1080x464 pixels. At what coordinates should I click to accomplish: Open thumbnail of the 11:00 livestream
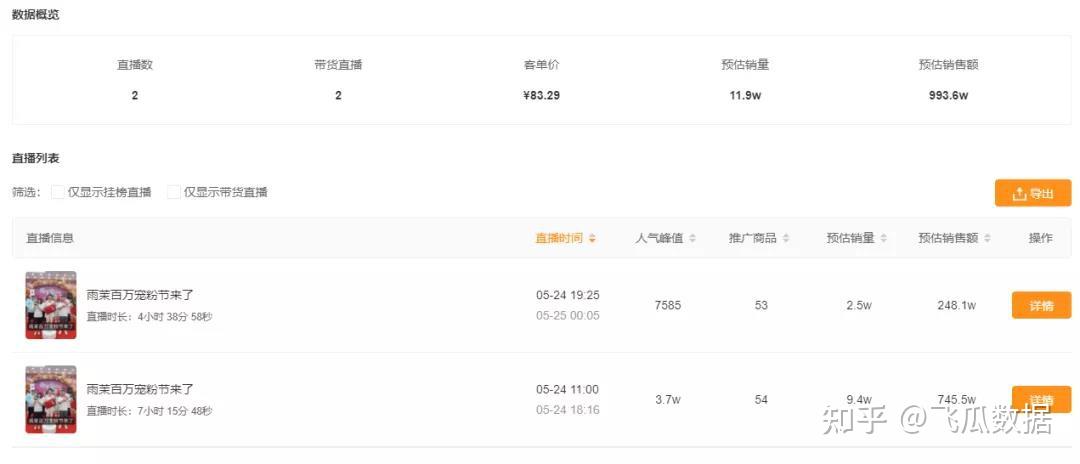(x=51, y=399)
